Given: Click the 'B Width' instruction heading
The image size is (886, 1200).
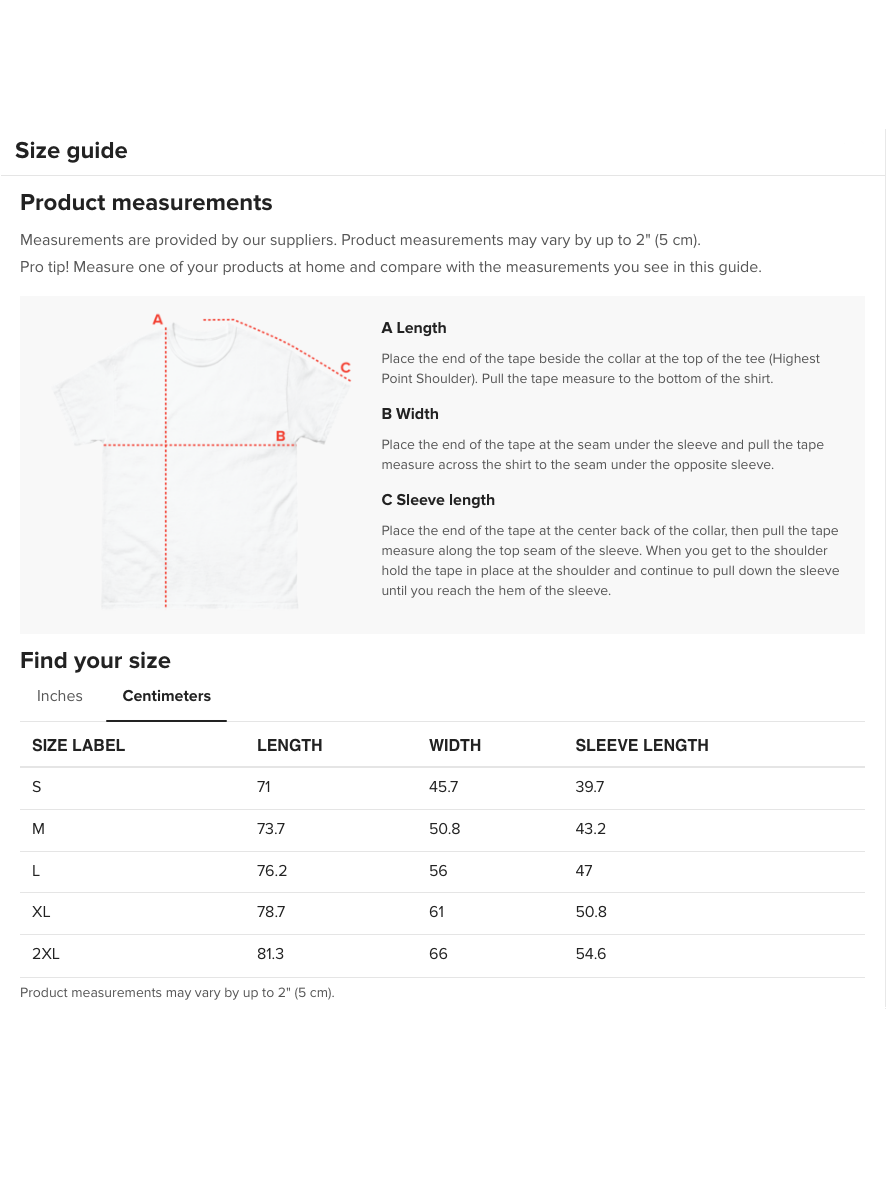Looking at the screenshot, I should pyautogui.click(x=410, y=414).
